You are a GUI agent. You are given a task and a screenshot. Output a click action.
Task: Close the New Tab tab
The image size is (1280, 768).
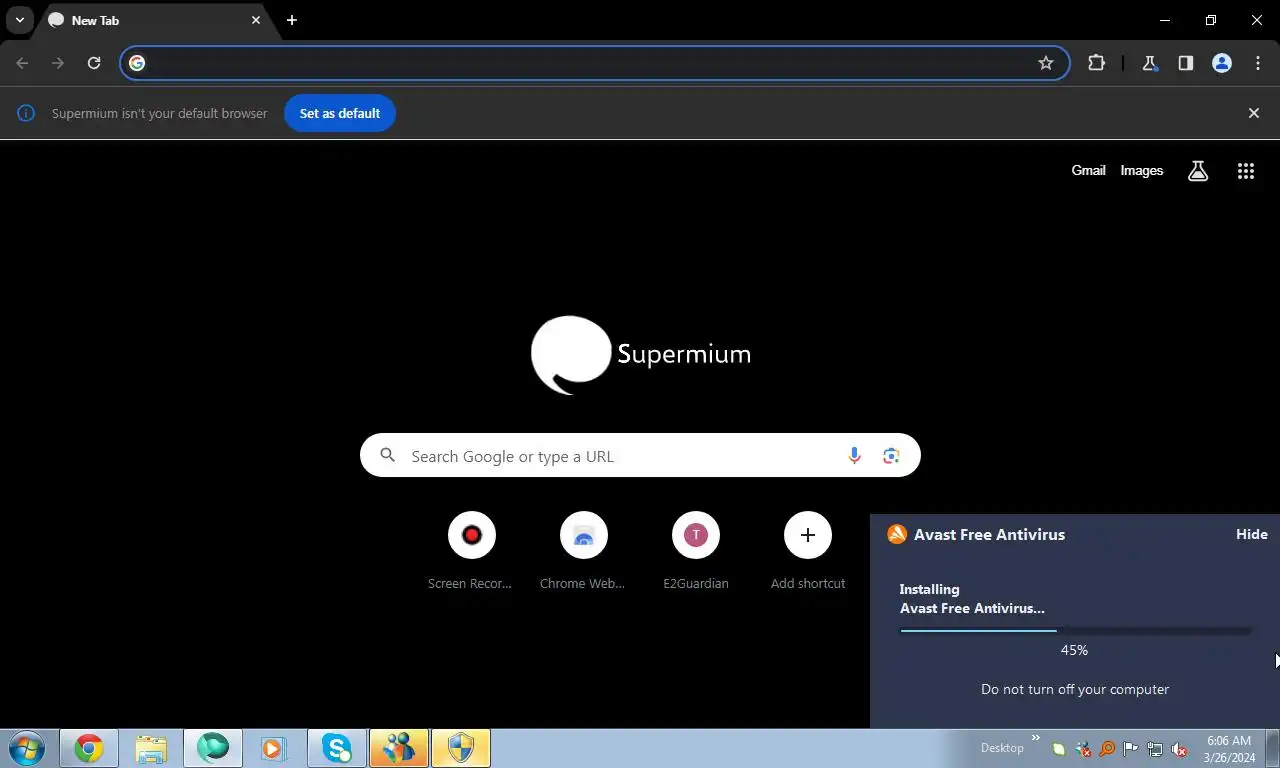pyautogui.click(x=256, y=20)
